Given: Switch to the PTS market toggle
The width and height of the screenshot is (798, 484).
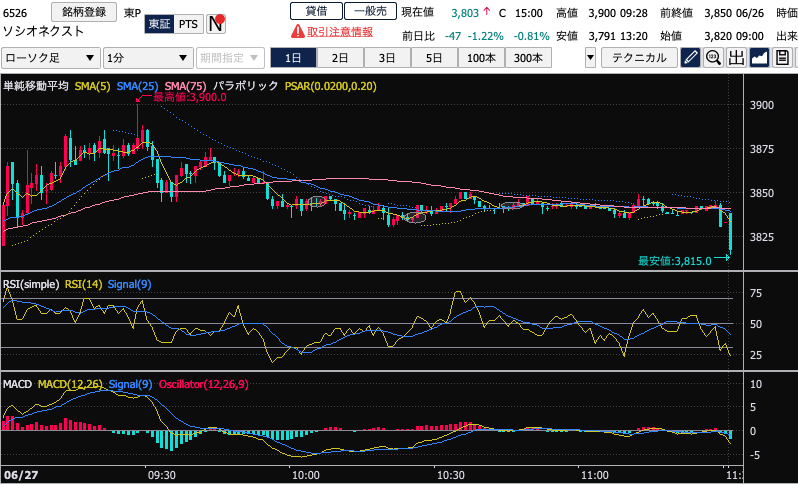Looking at the screenshot, I should (x=187, y=23).
